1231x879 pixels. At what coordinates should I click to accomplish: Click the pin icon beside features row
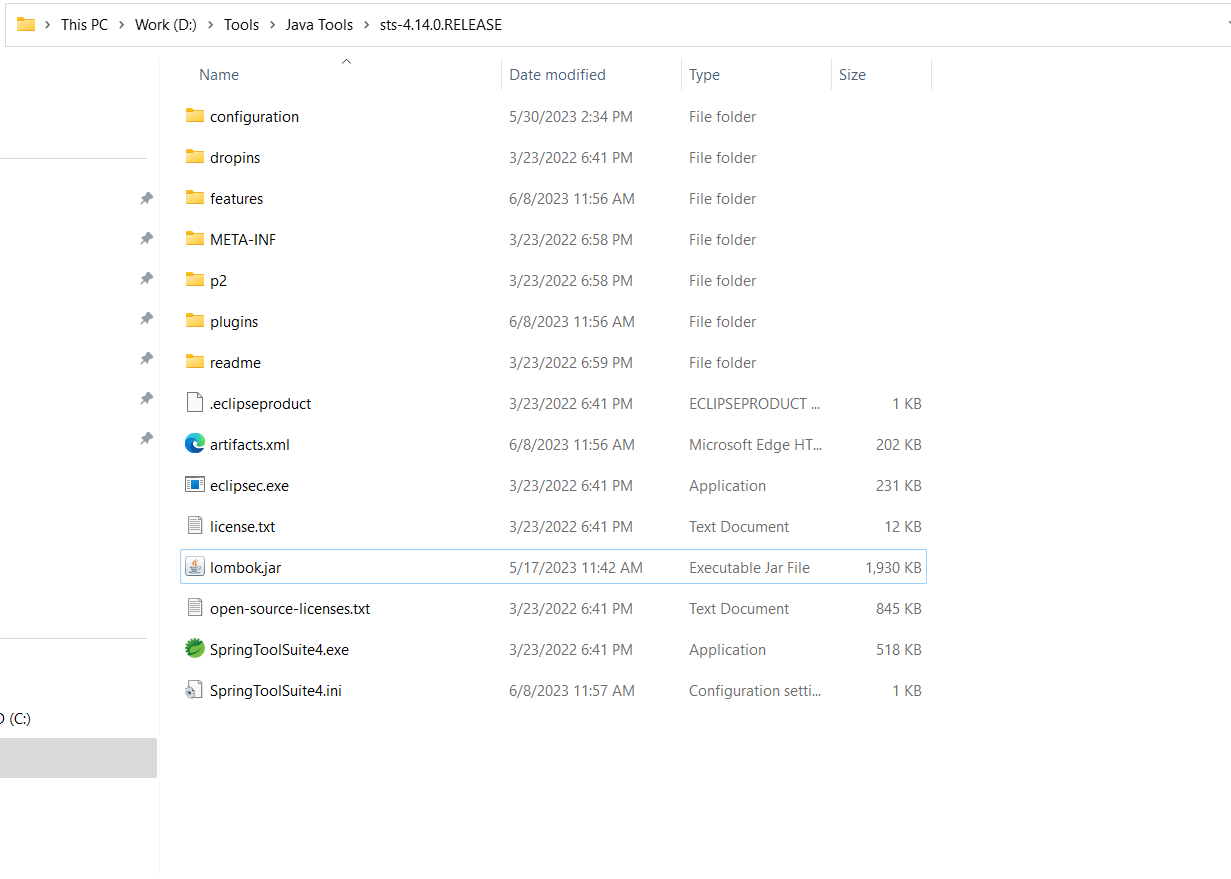146,199
